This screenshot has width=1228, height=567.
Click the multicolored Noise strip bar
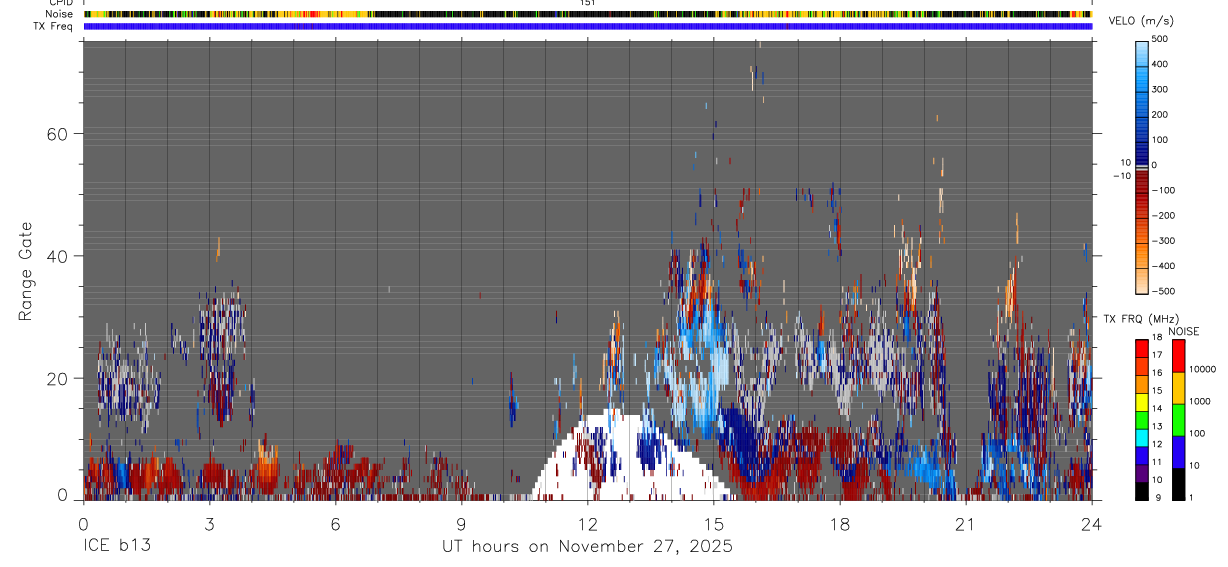click(588, 14)
